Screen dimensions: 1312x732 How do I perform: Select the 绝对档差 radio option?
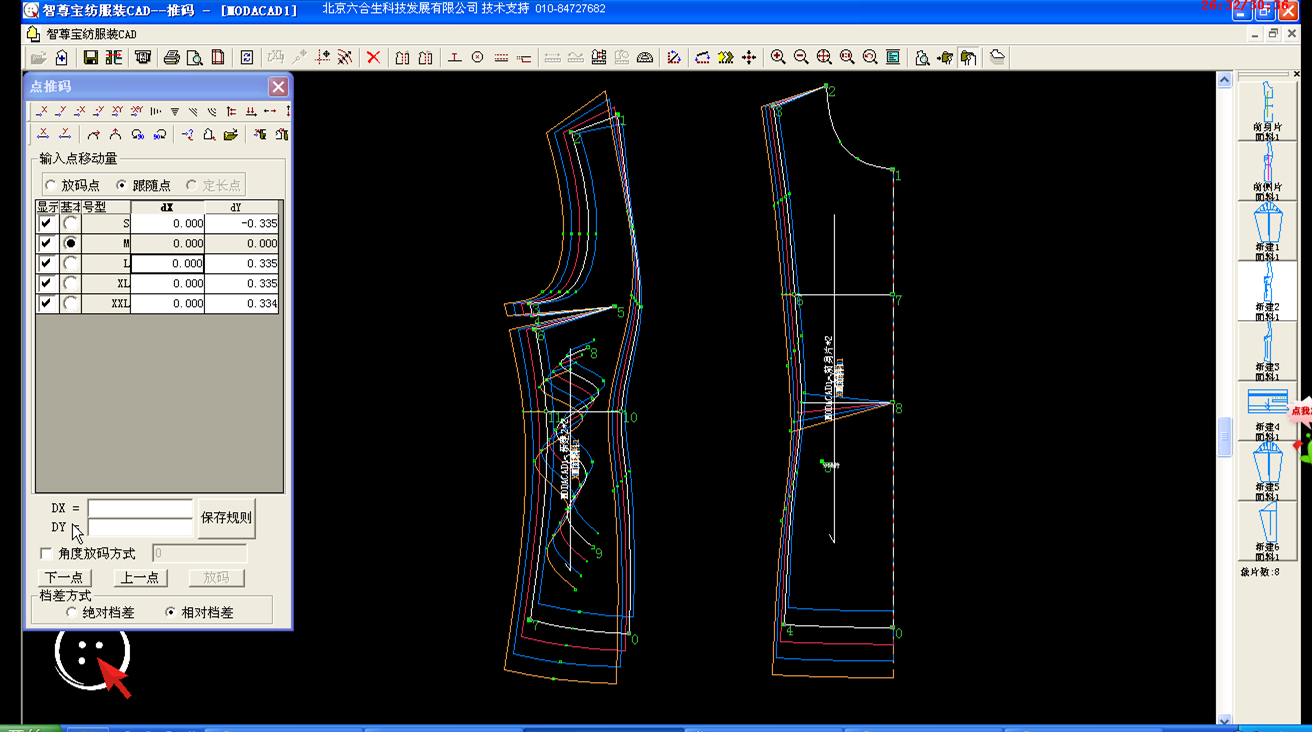pyautogui.click(x=71, y=612)
